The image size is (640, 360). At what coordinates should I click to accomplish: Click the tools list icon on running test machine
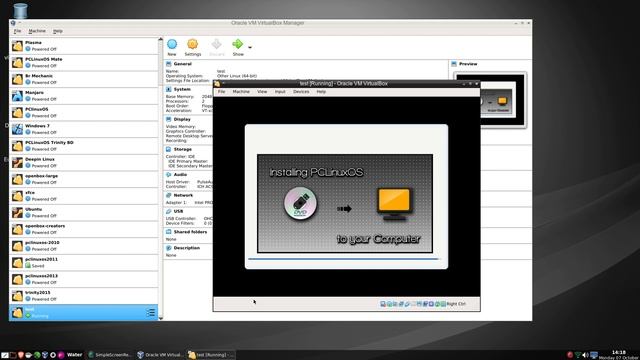(151, 313)
